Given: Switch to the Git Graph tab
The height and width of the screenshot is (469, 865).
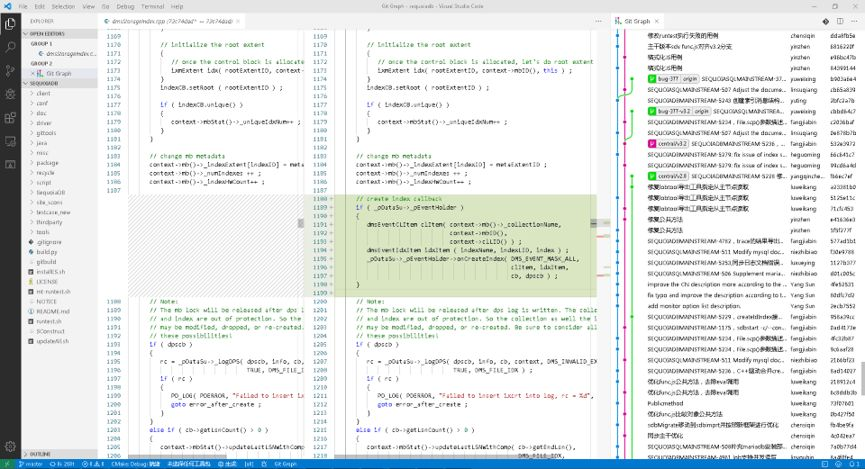Looking at the screenshot, I should tap(637, 21).
